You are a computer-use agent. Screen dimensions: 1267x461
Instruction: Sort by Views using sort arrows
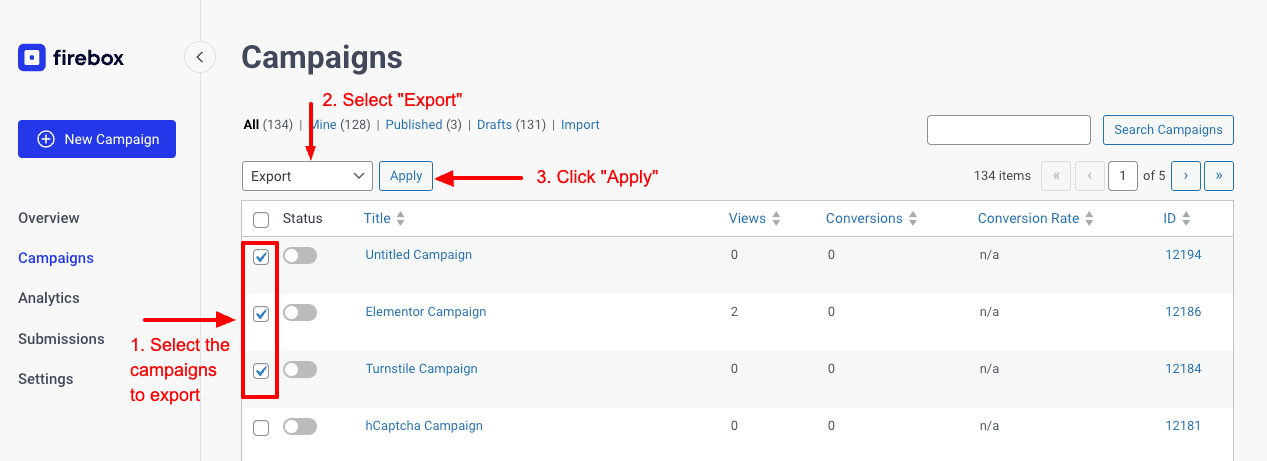776,219
